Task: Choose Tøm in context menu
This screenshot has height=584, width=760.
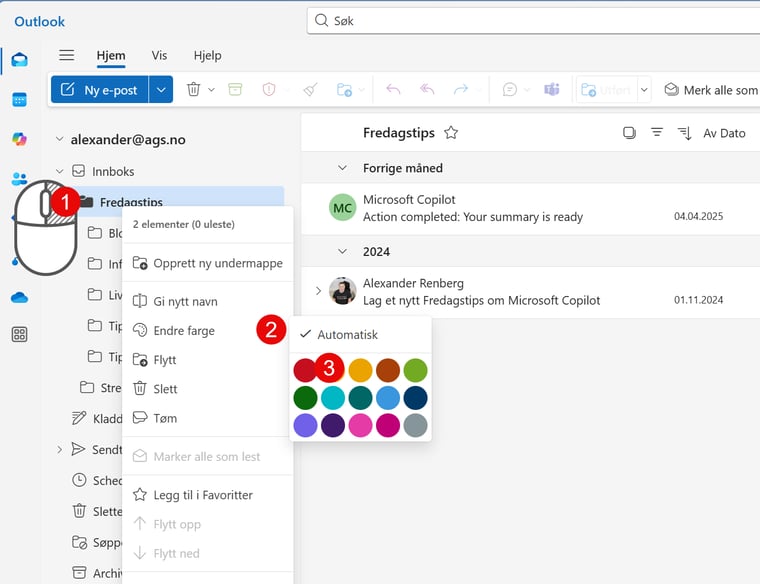Action: coord(207,418)
